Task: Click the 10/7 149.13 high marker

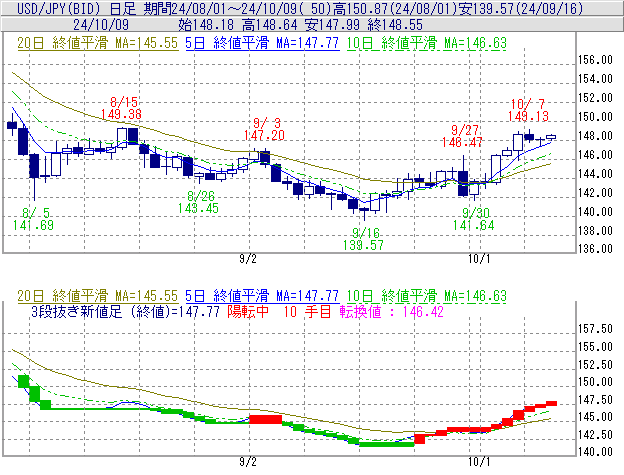Action: (x=528, y=110)
